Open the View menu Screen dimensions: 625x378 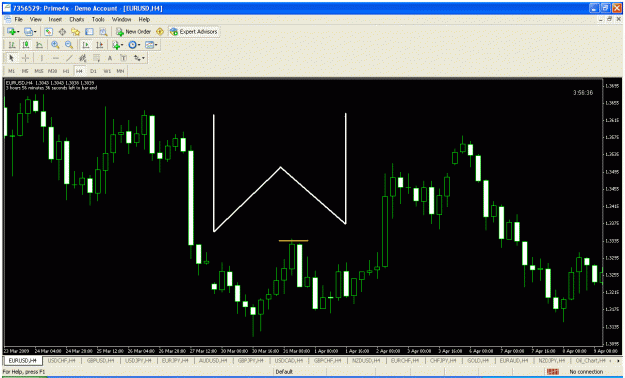click(35, 19)
